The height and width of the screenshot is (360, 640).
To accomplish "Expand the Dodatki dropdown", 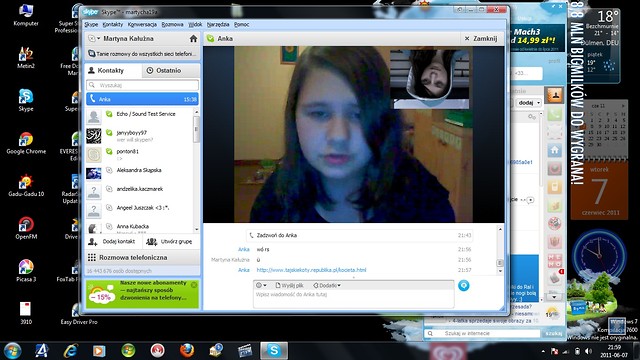I will coord(327,285).
